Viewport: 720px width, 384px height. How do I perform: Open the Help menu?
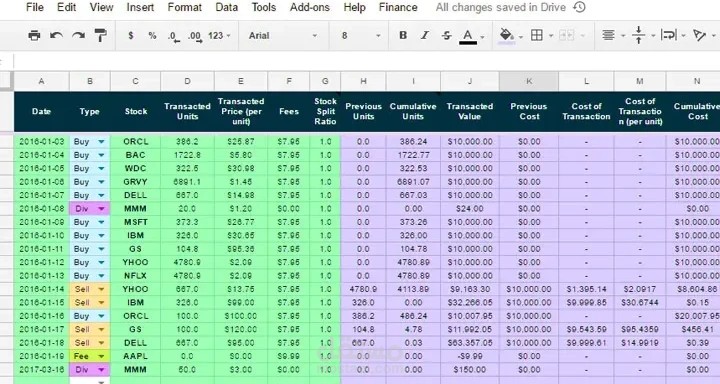coord(354,7)
